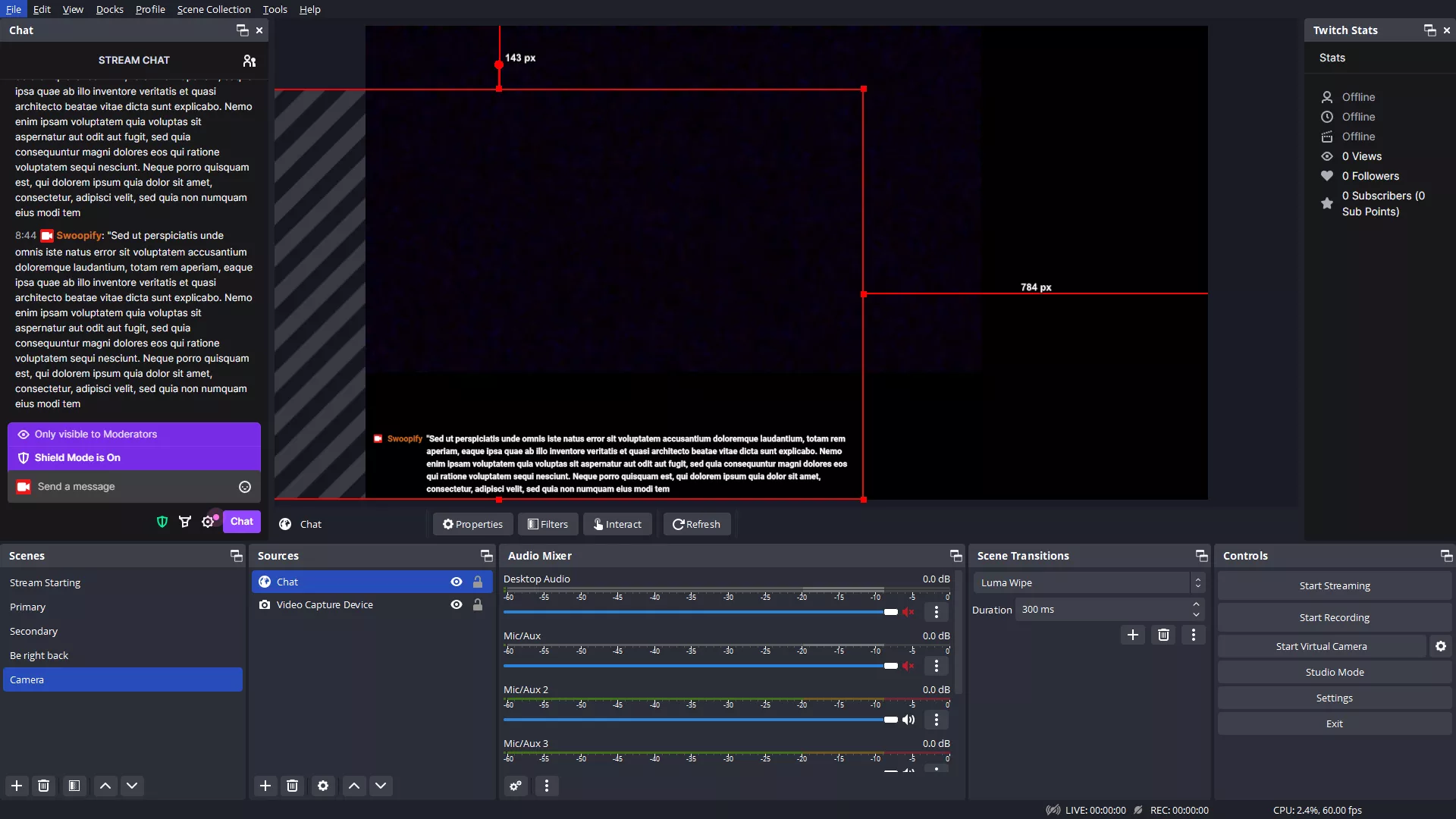Open Desktop Audio options three-dot menu
The image size is (1456, 819).
coord(937,612)
